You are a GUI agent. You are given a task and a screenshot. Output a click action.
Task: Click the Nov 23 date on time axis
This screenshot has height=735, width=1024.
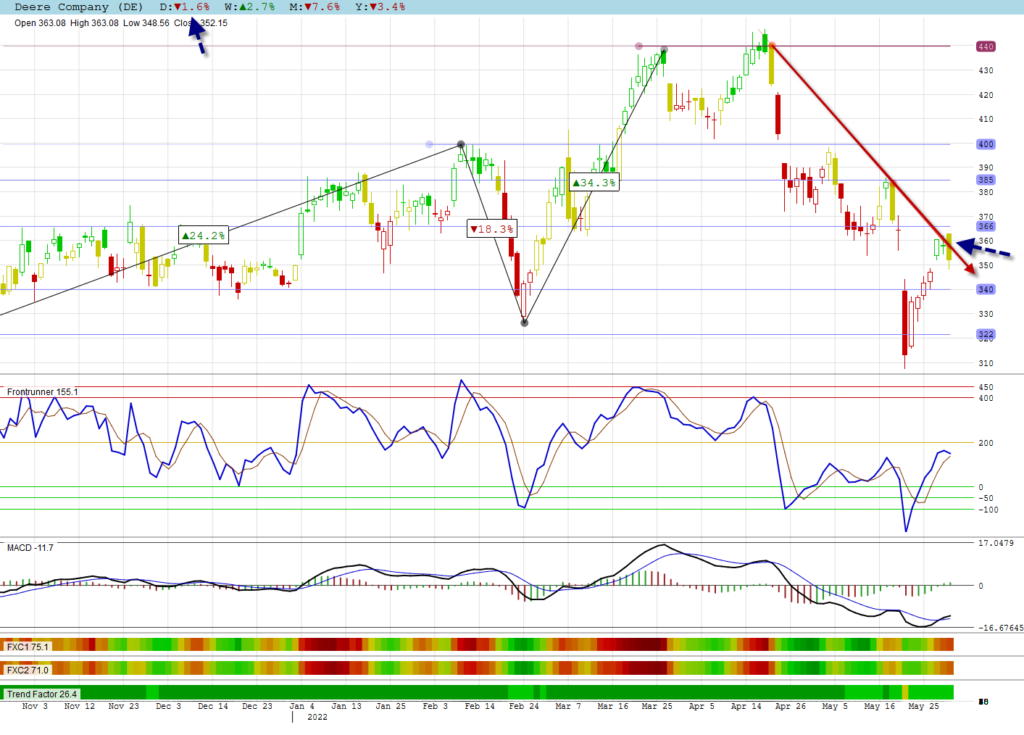(x=123, y=706)
